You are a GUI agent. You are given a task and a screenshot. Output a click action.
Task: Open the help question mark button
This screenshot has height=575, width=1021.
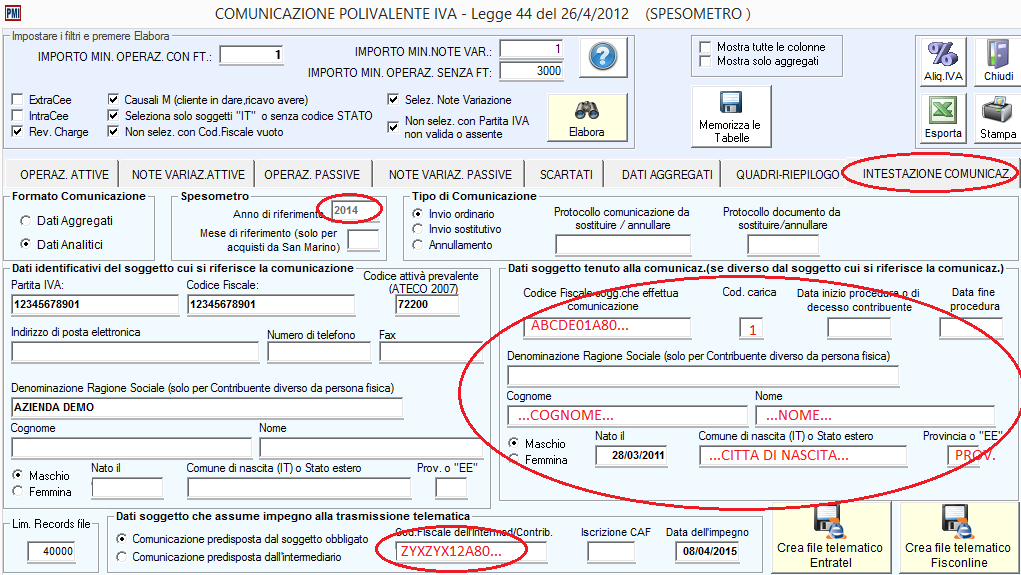pos(603,57)
